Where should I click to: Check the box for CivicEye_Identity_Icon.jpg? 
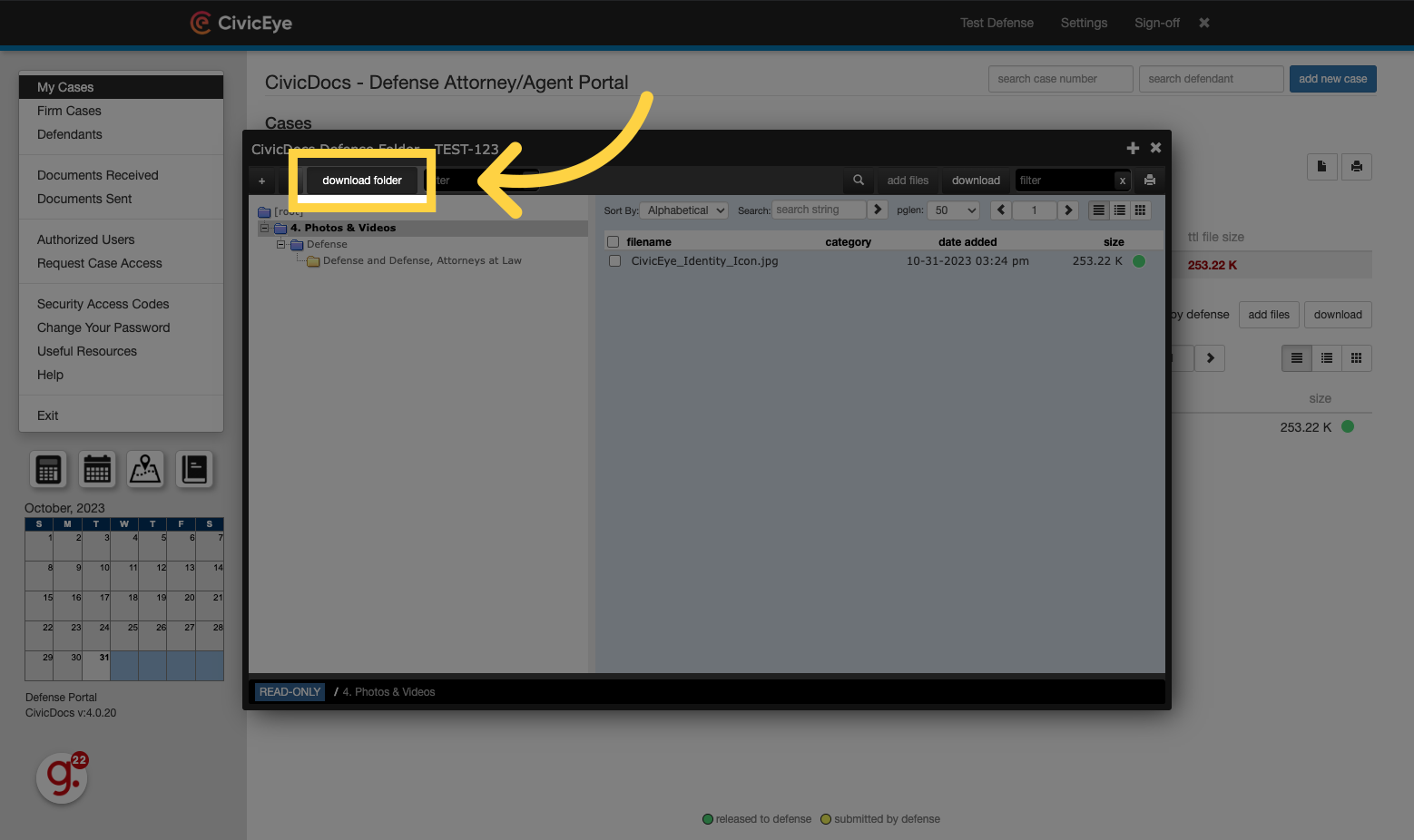coord(615,261)
